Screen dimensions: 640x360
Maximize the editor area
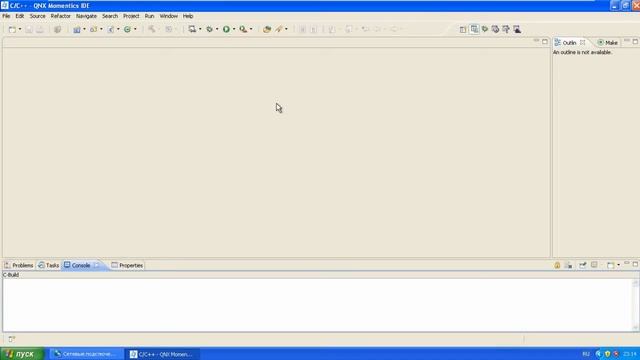[545, 42]
